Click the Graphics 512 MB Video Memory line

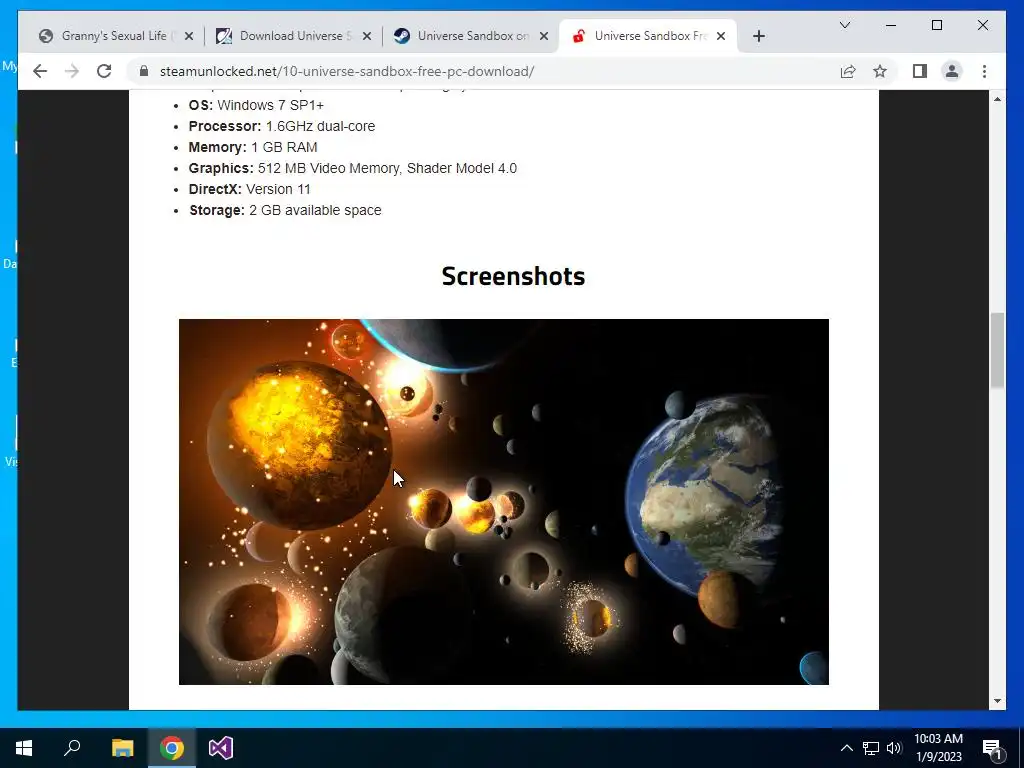point(353,168)
